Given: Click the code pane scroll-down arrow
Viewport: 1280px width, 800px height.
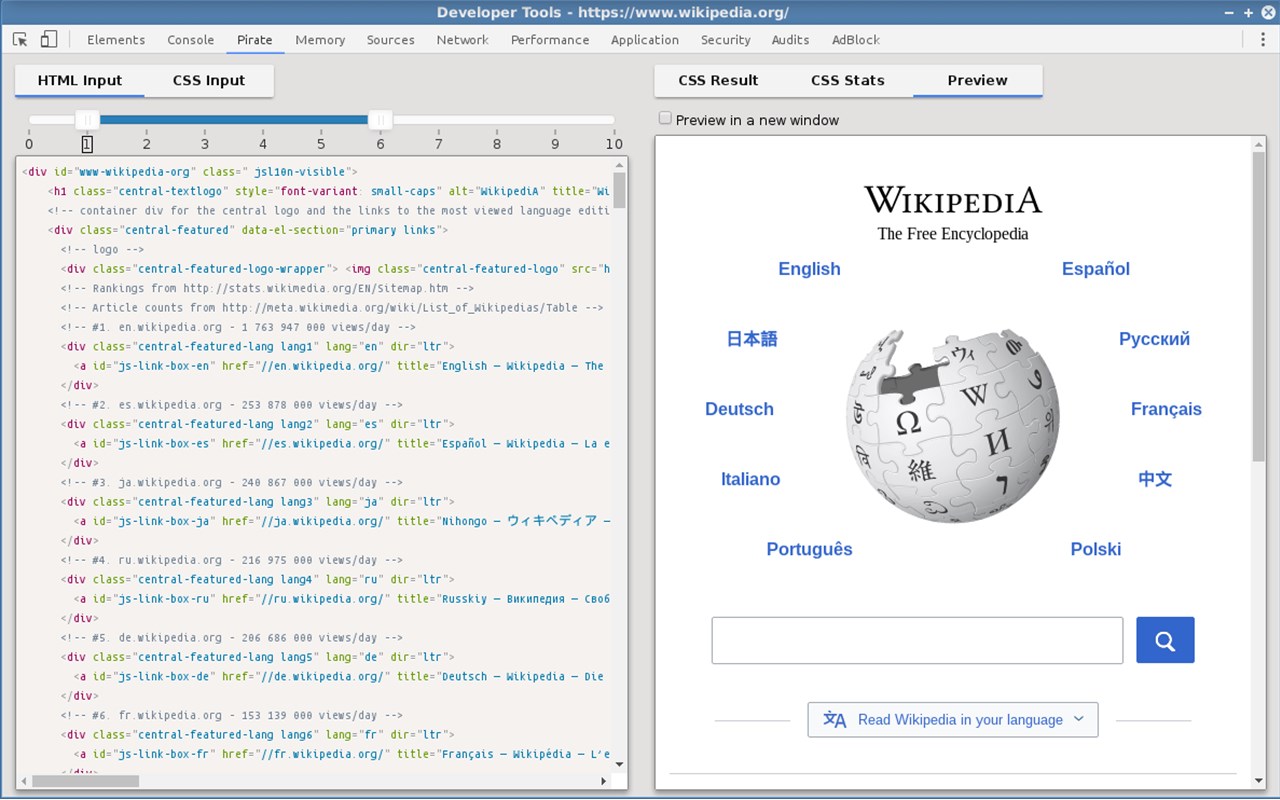Looking at the screenshot, I should point(620,765).
